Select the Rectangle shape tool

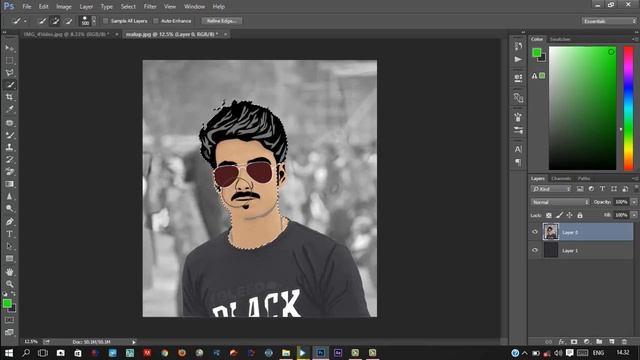[9, 258]
